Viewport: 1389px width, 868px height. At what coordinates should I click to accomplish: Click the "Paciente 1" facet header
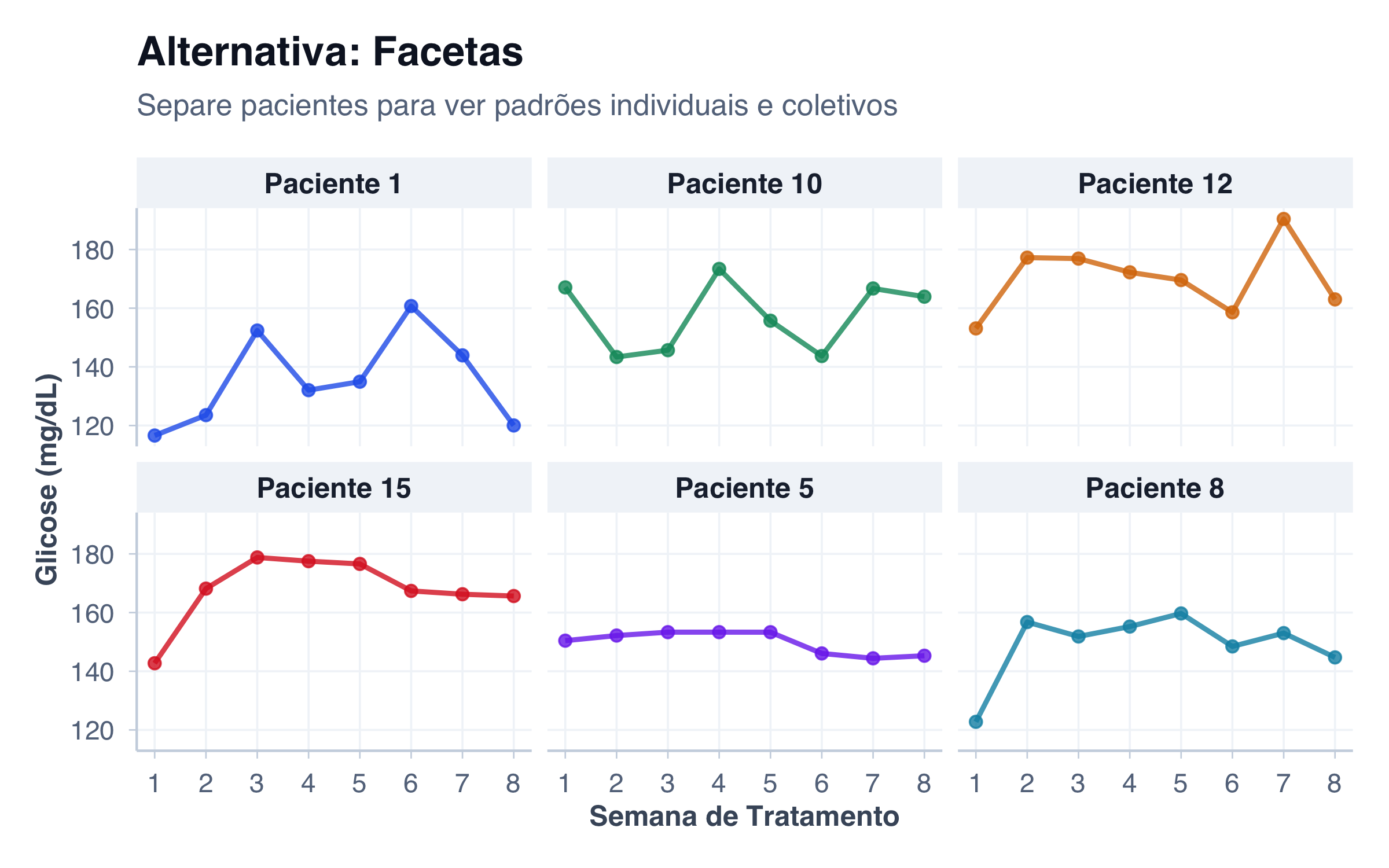(333, 184)
